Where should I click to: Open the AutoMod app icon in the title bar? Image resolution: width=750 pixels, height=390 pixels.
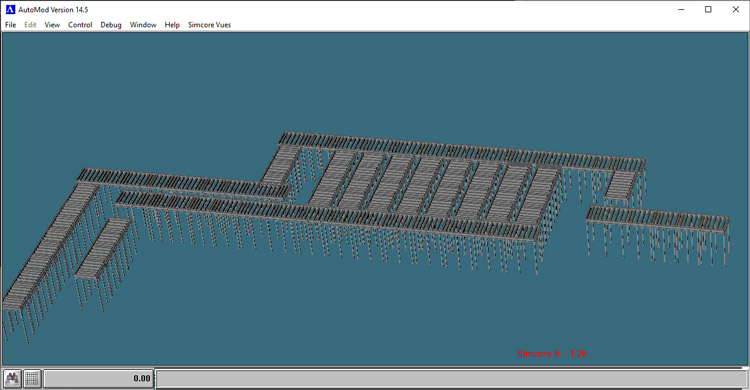[x=10, y=10]
